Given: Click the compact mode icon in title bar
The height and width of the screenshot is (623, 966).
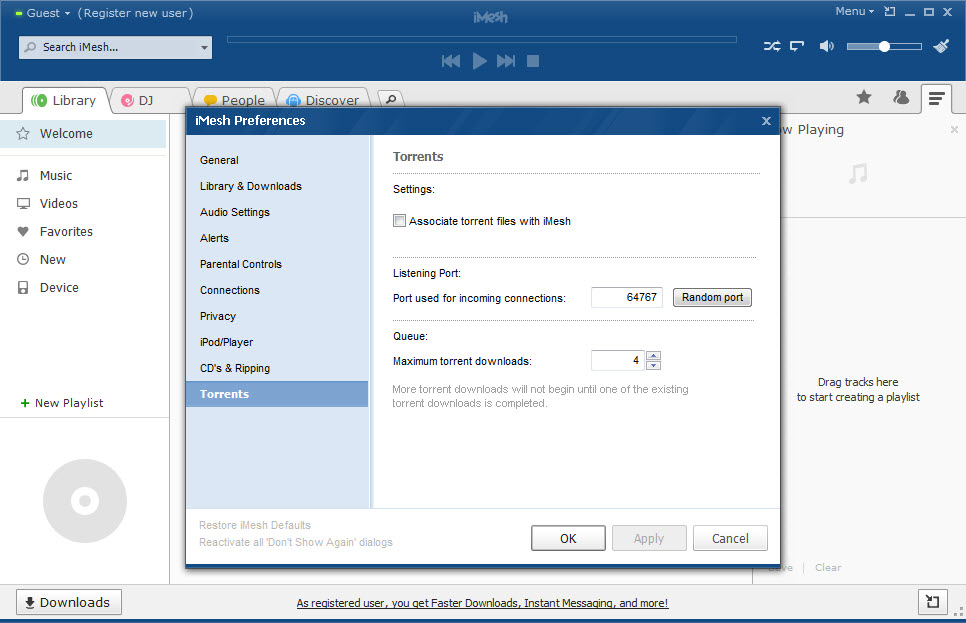Looking at the screenshot, I should [x=890, y=12].
